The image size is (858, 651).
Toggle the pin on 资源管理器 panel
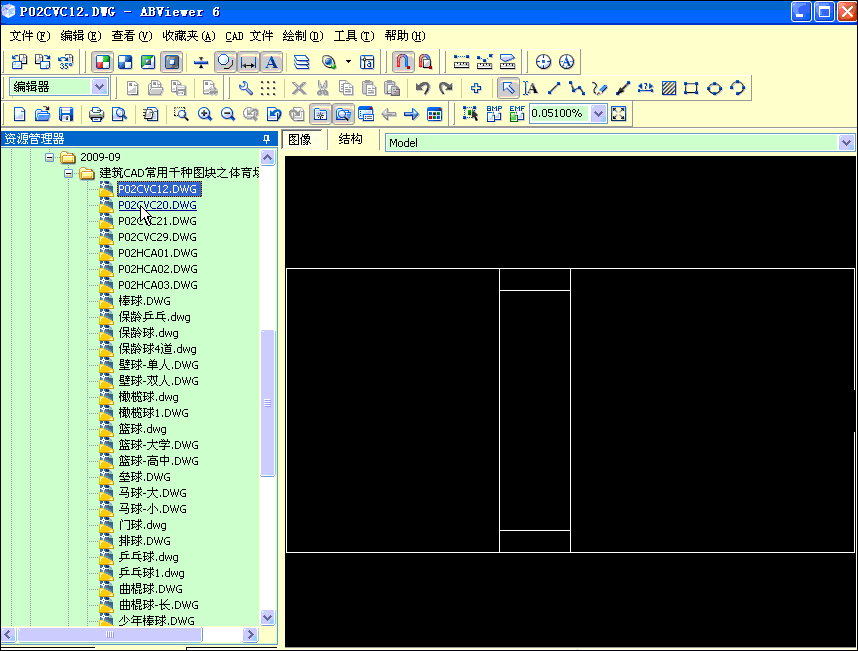click(x=265, y=139)
